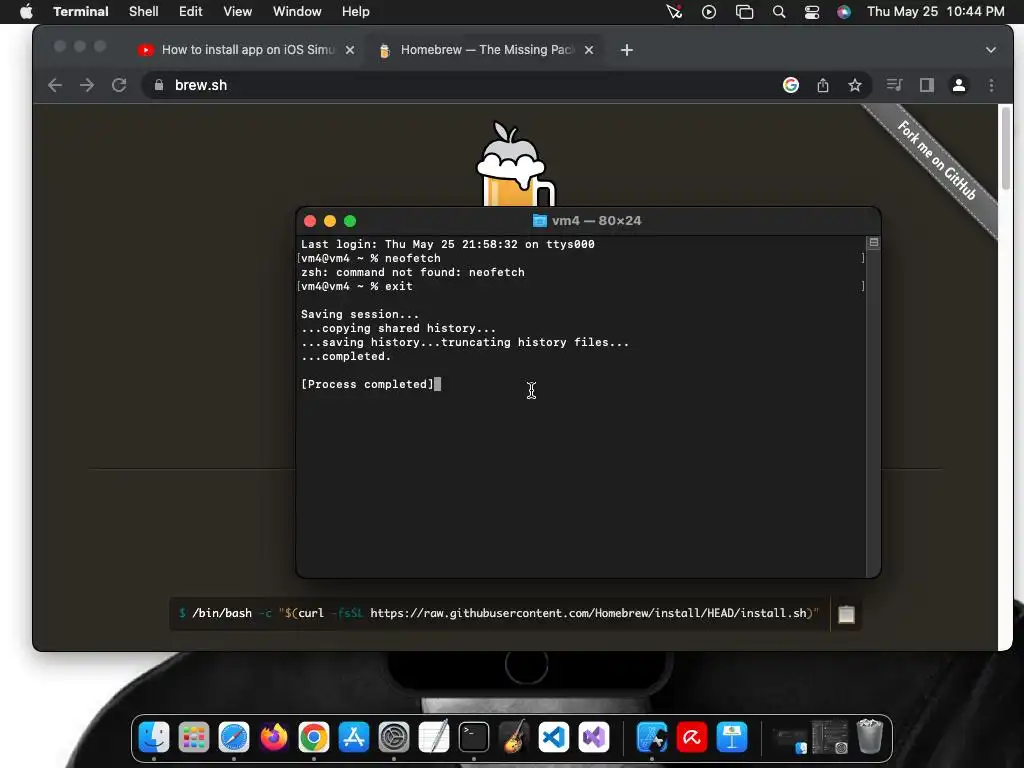Image resolution: width=1024 pixels, height=768 pixels.
Task: Bookmark this page with star icon
Action: tap(855, 85)
